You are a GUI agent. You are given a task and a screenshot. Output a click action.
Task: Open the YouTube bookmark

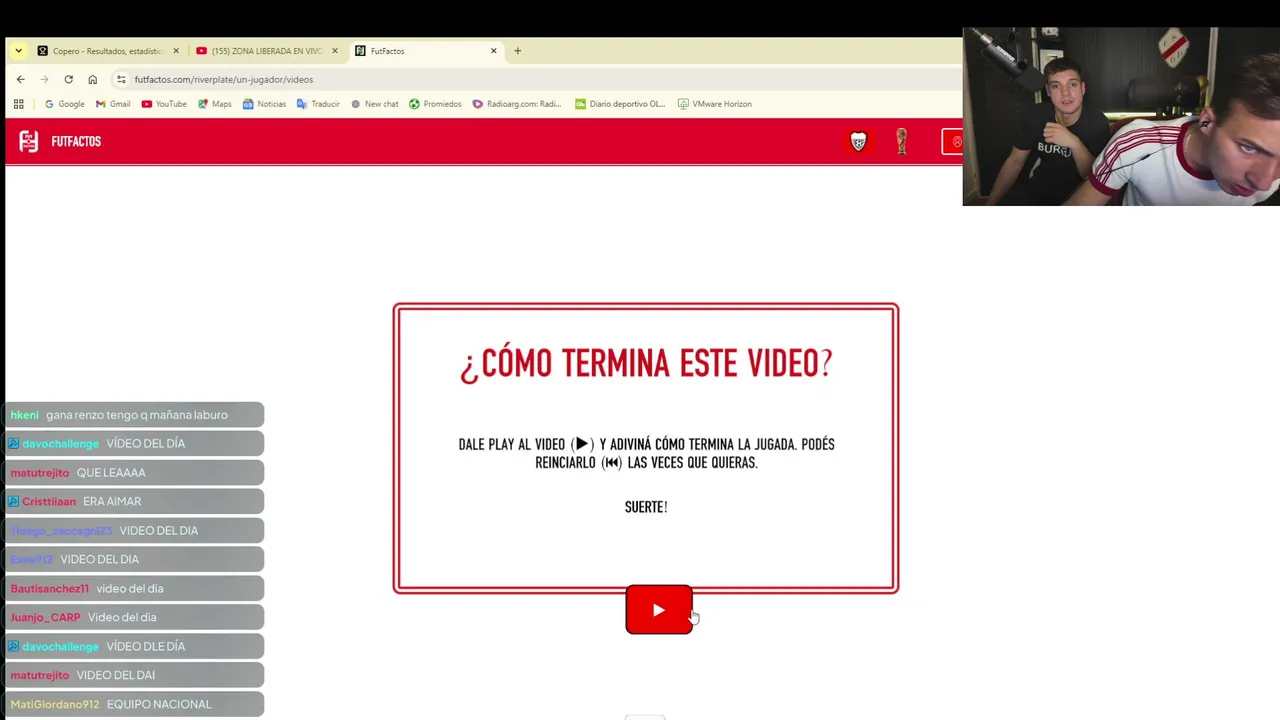(164, 104)
